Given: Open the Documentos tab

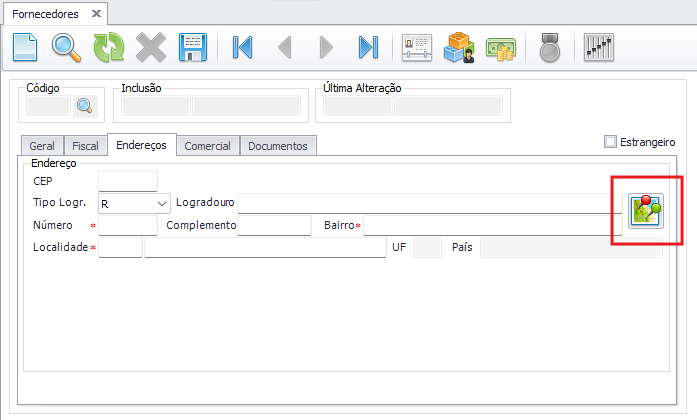Looking at the screenshot, I should click(278, 146).
